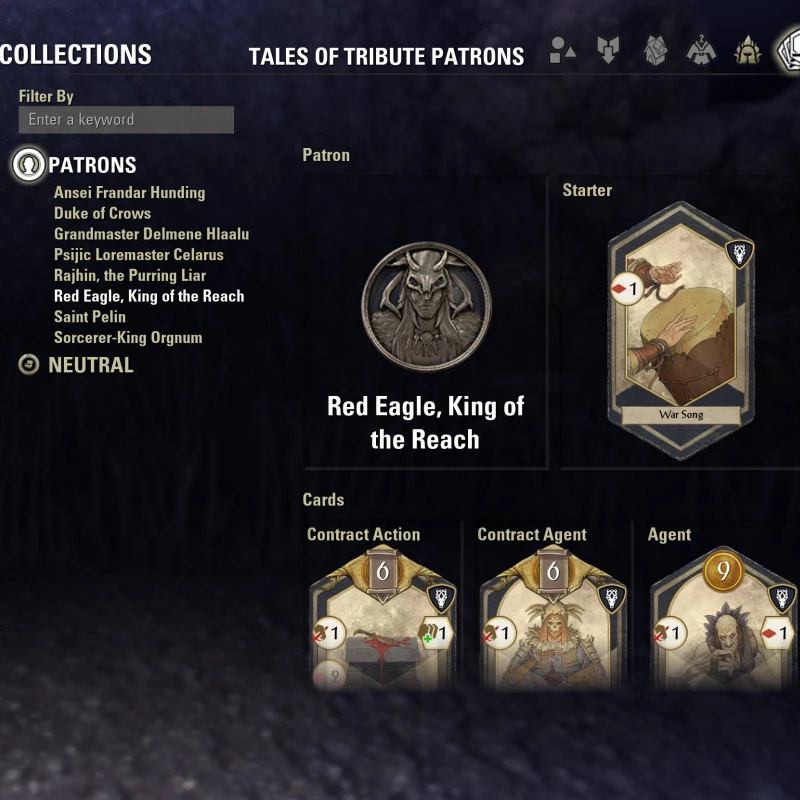
Task: Click the Neutral category round icon
Action: pyautogui.click(x=29, y=365)
